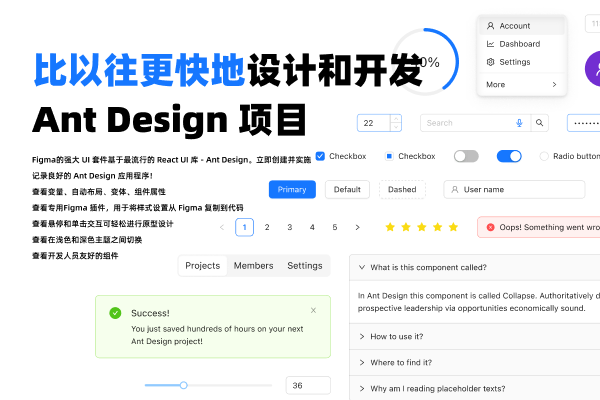Click the 'Ant Design 项目' heading
This screenshot has height=400, width=600.
coord(169,120)
